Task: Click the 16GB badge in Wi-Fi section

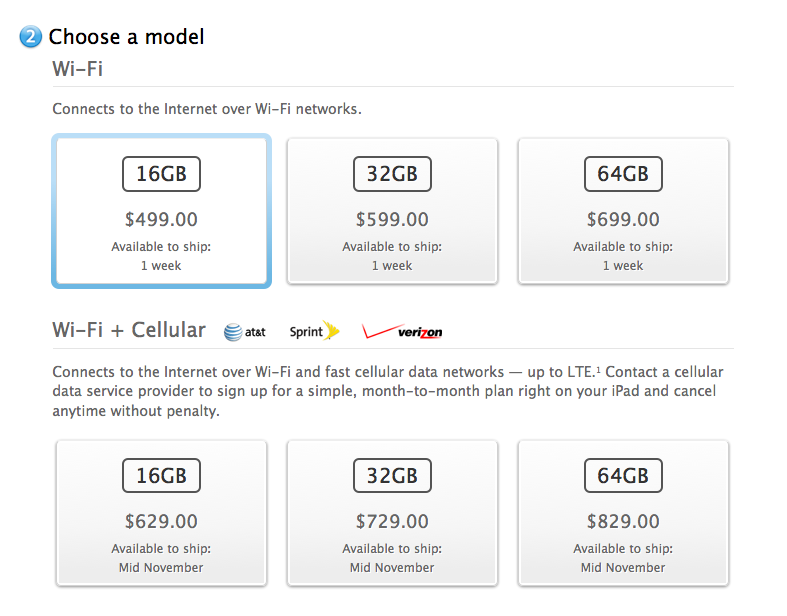Action: [162, 174]
